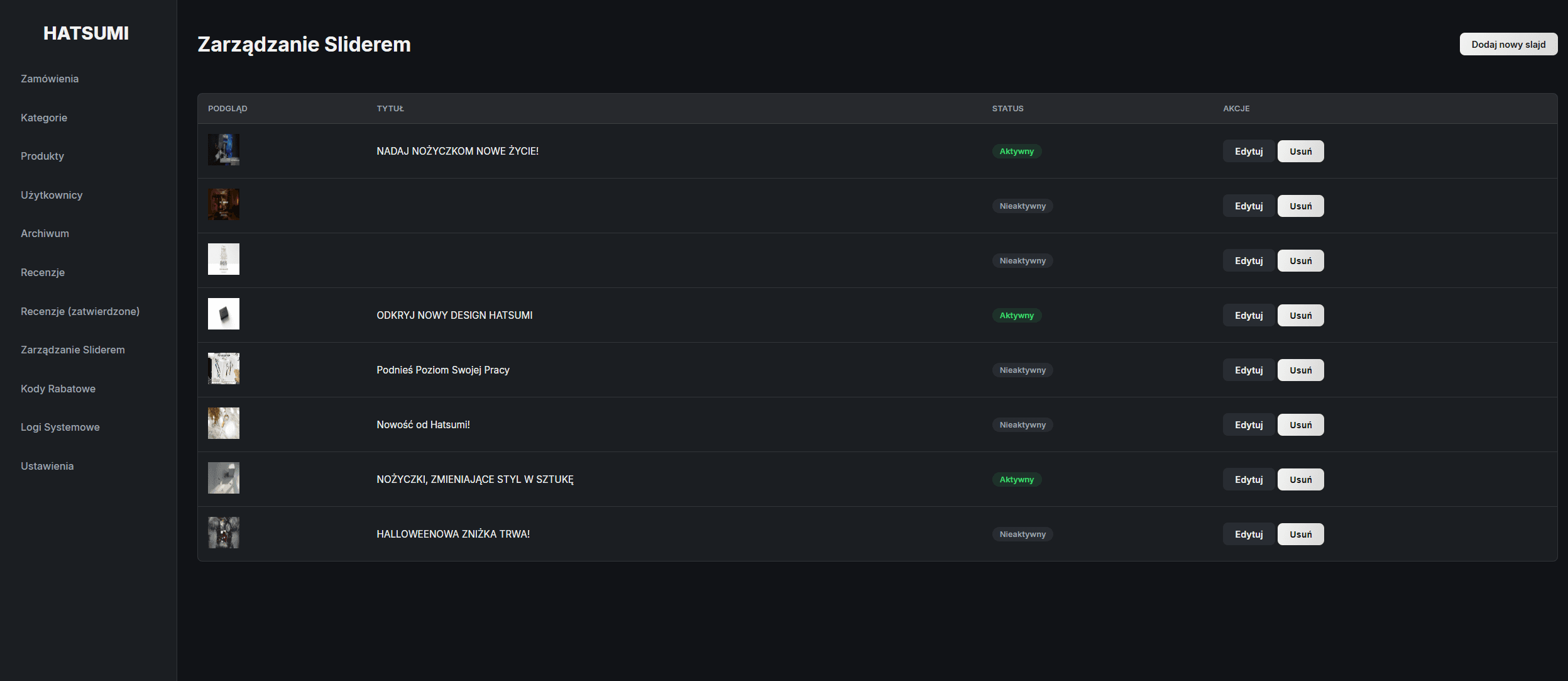Image resolution: width=1568 pixels, height=681 pixels.
Task: Select Recenzje in the sidebar
Action: (43, 272)
